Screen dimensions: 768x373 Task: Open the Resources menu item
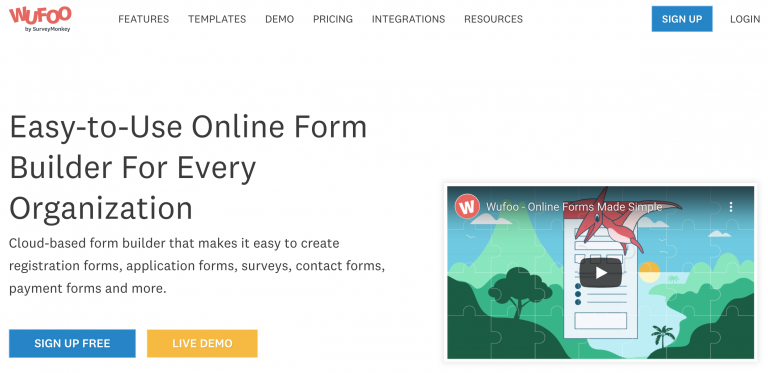[493, 19]
